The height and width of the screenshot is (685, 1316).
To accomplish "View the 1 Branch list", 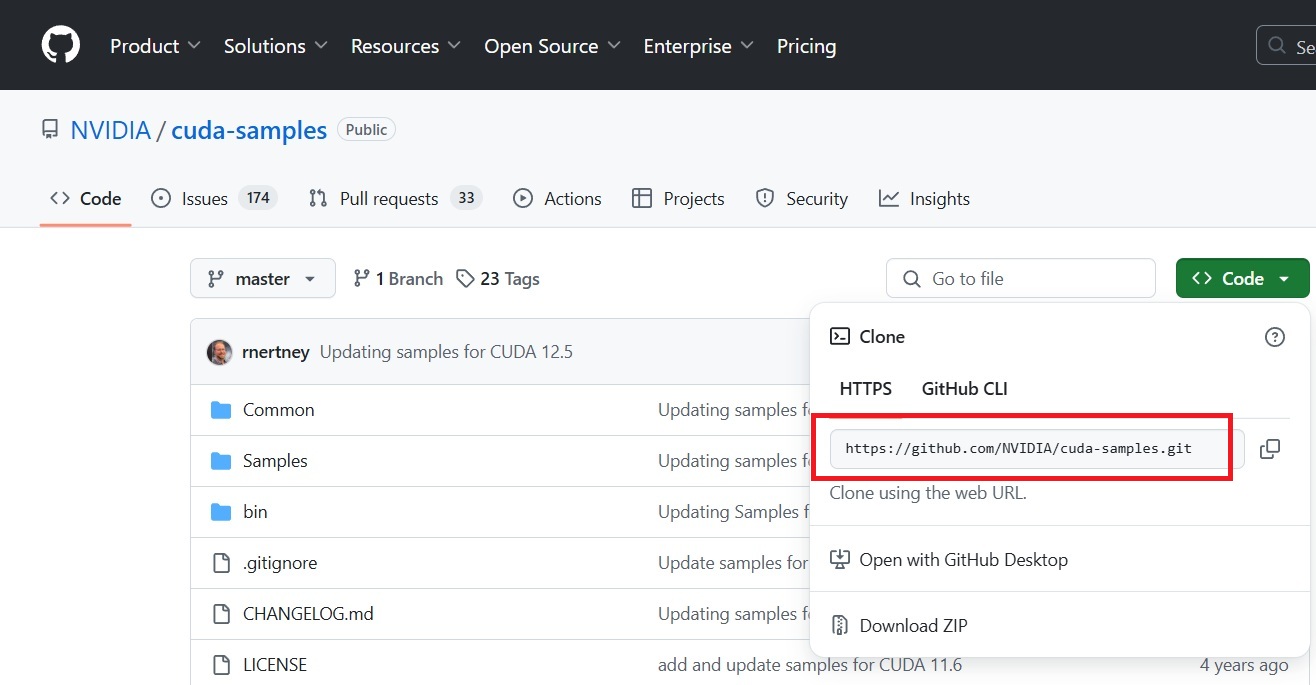I will click(398, 279).
